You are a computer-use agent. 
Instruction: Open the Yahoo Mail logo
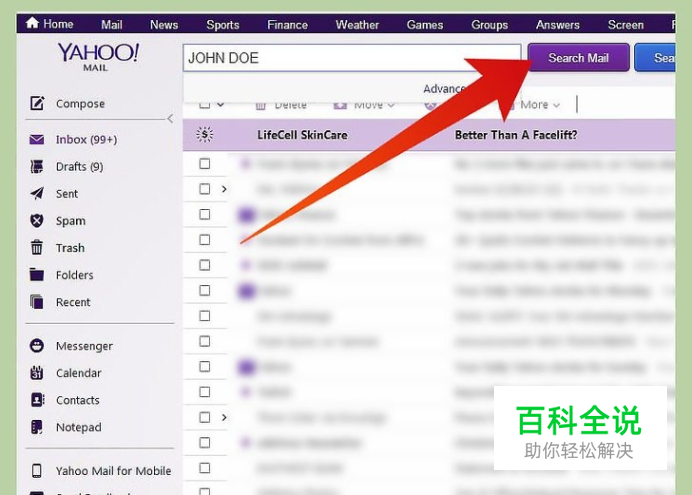tap(98, 56)
